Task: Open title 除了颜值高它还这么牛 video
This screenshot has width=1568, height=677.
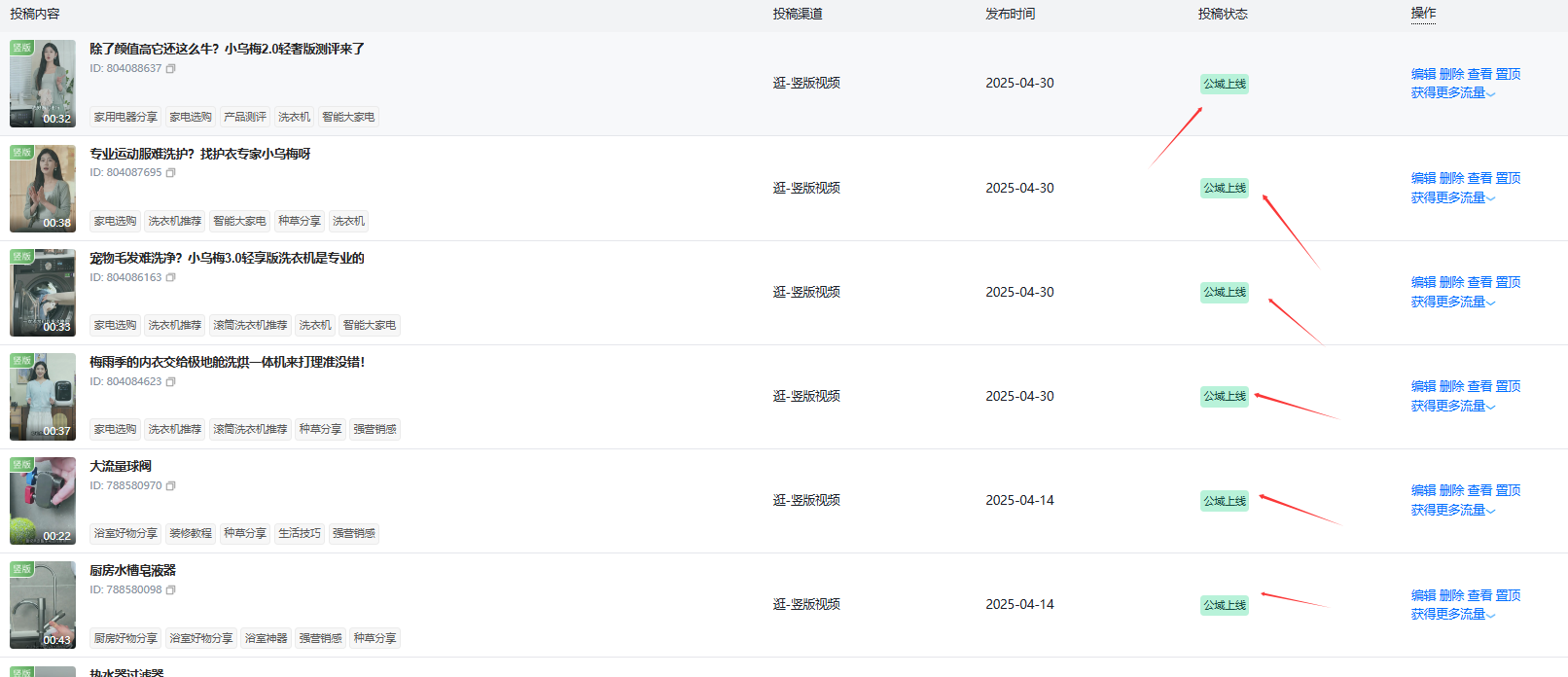Action: [x=227, y=49]
